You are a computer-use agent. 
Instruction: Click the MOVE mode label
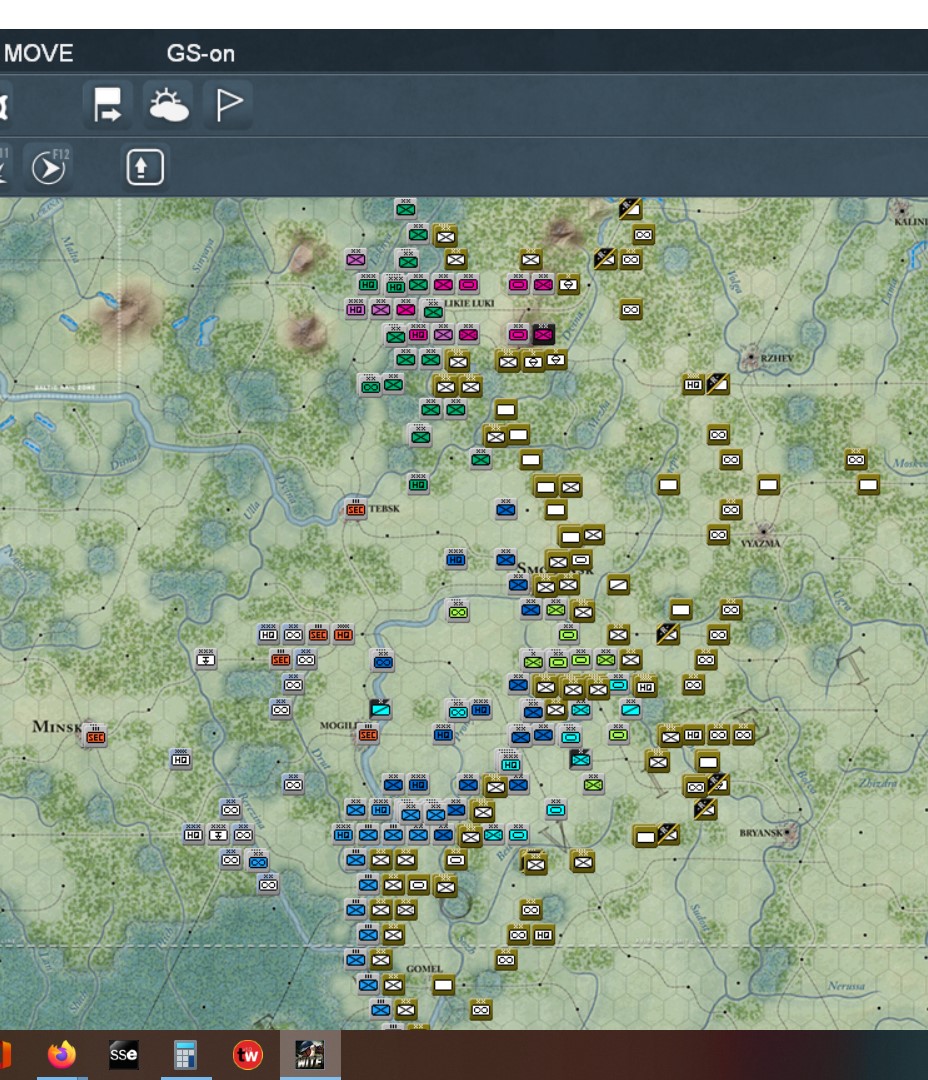coord(39,54)
